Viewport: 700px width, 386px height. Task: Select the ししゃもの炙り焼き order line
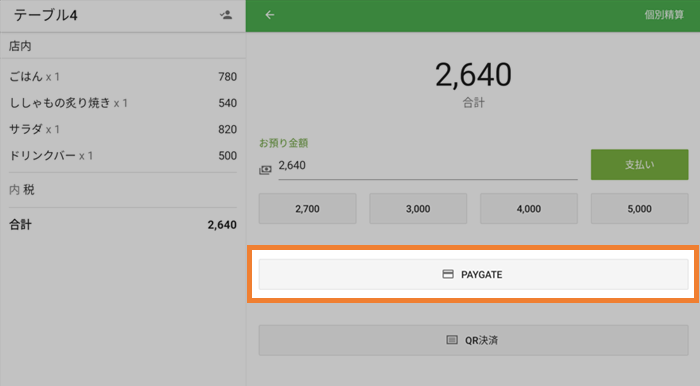pos(123,103)
